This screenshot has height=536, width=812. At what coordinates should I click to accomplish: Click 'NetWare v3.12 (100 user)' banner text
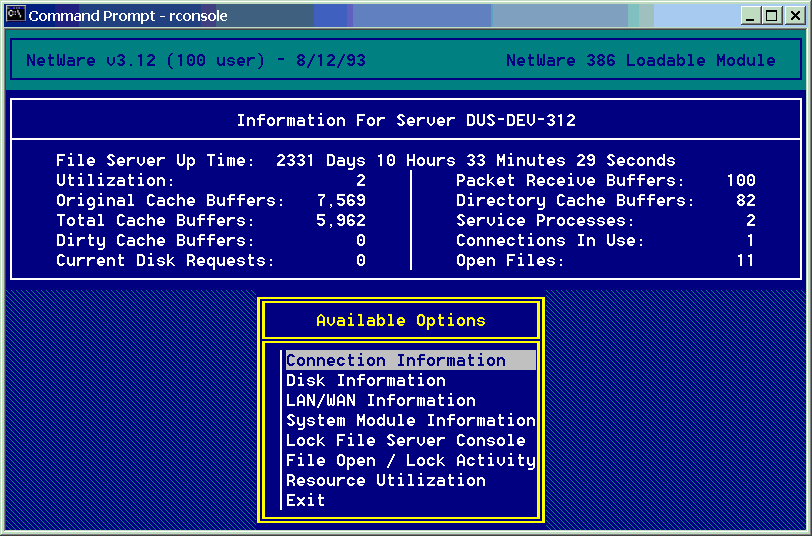[x=145, y=61]
